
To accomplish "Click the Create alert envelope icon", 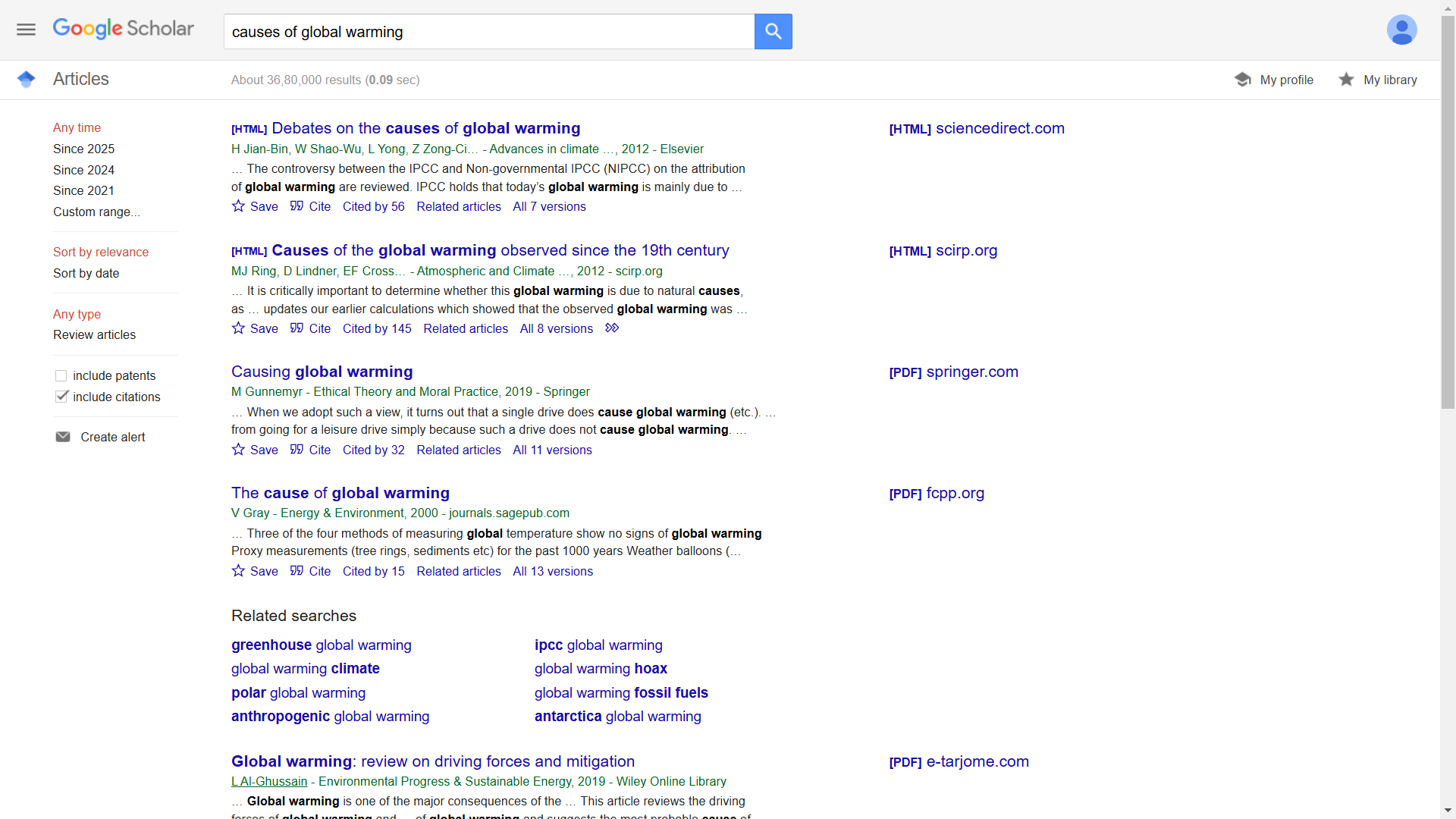I will [x=63, y=436].
